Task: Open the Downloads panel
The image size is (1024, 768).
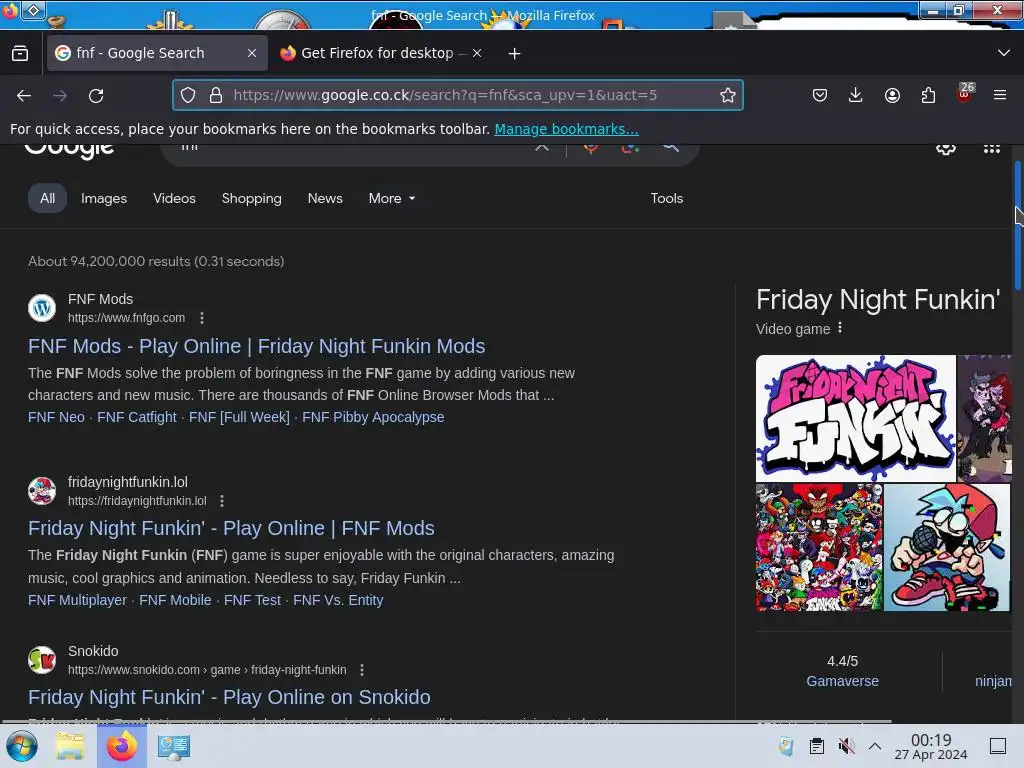Action: [x=856, y=95]
